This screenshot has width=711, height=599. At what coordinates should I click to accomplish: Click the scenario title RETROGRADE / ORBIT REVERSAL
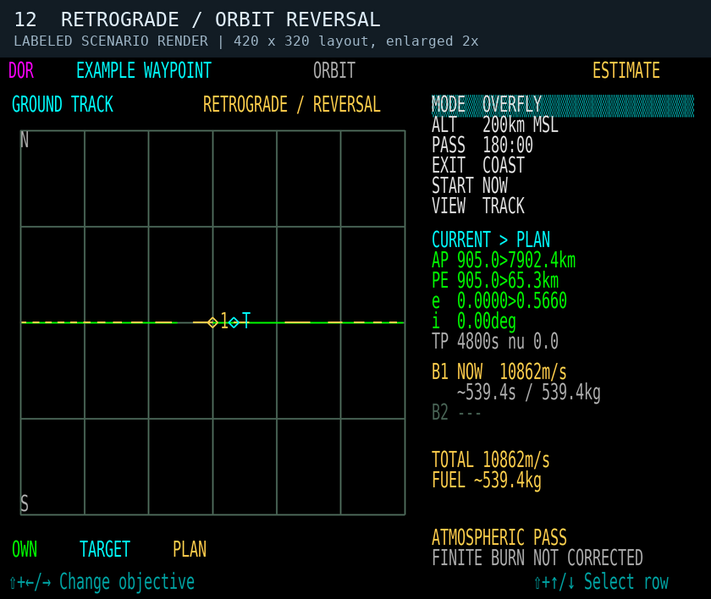(x=220, y=20)
